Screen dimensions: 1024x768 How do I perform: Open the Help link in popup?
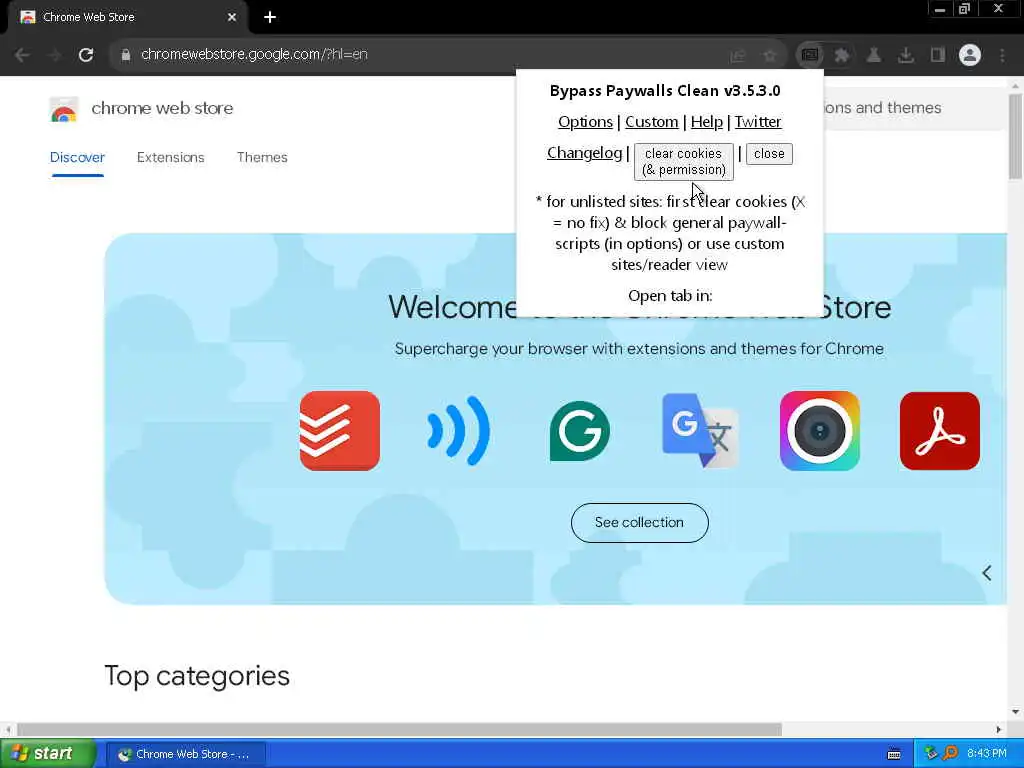tap(707, 122)
